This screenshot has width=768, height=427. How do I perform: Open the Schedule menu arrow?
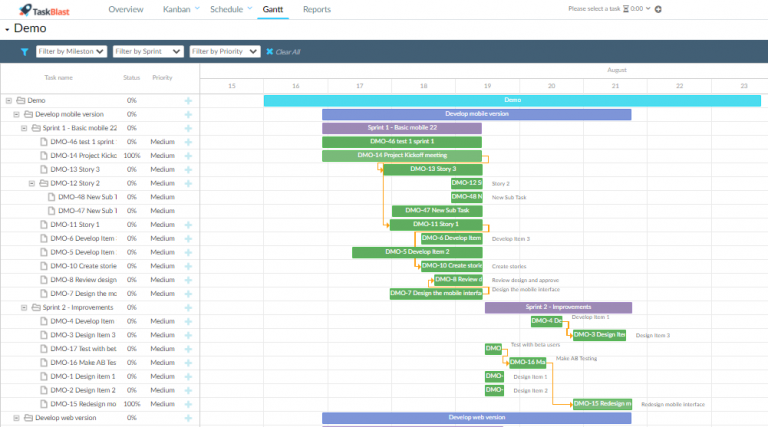[x=250, y=8]
